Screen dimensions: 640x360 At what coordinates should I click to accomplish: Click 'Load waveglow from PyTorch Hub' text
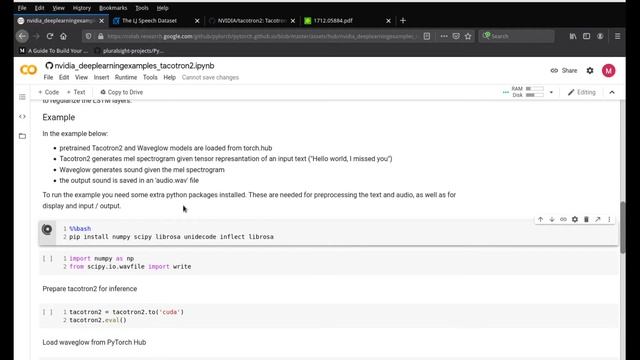[x=94, y=342]
